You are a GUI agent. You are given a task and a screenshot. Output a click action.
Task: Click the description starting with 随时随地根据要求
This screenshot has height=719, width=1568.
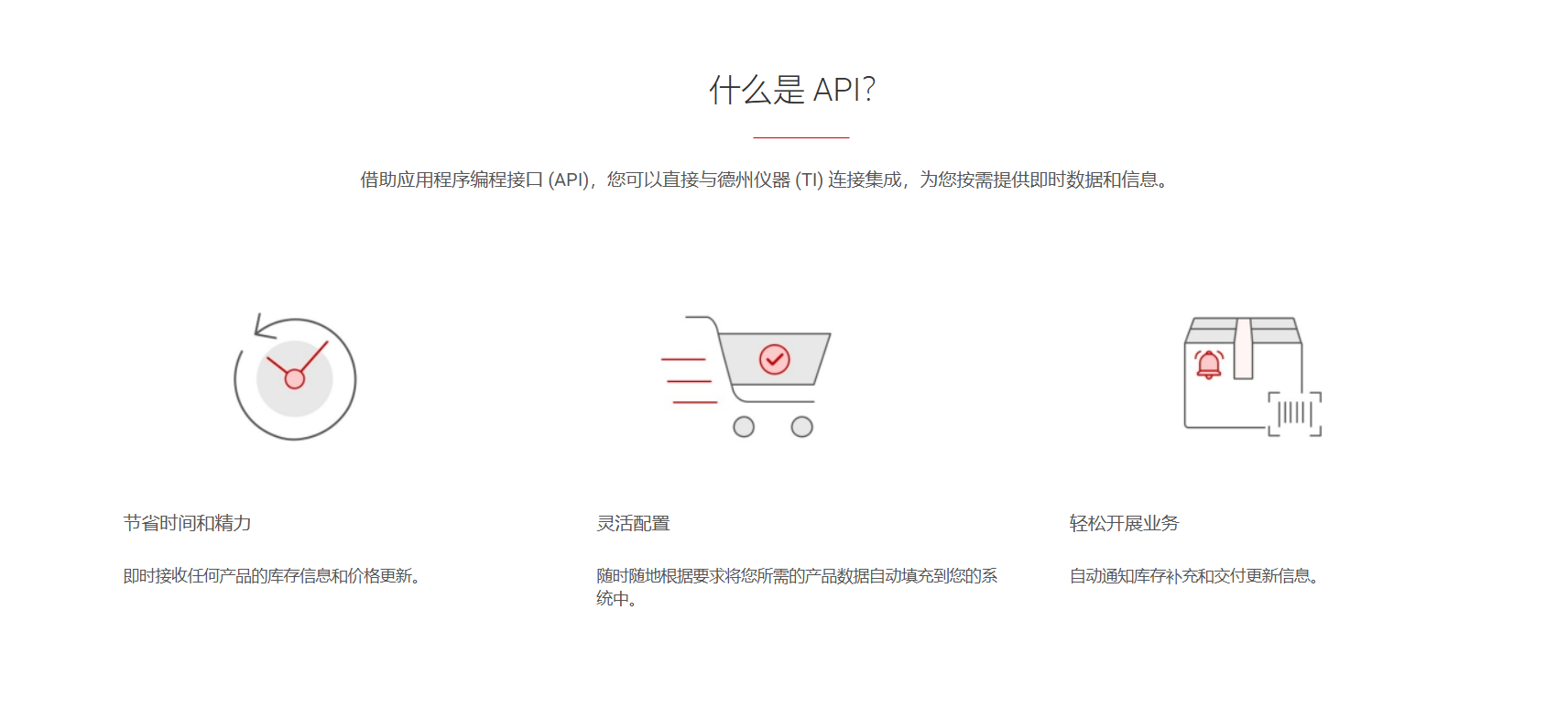coord(797,587)
